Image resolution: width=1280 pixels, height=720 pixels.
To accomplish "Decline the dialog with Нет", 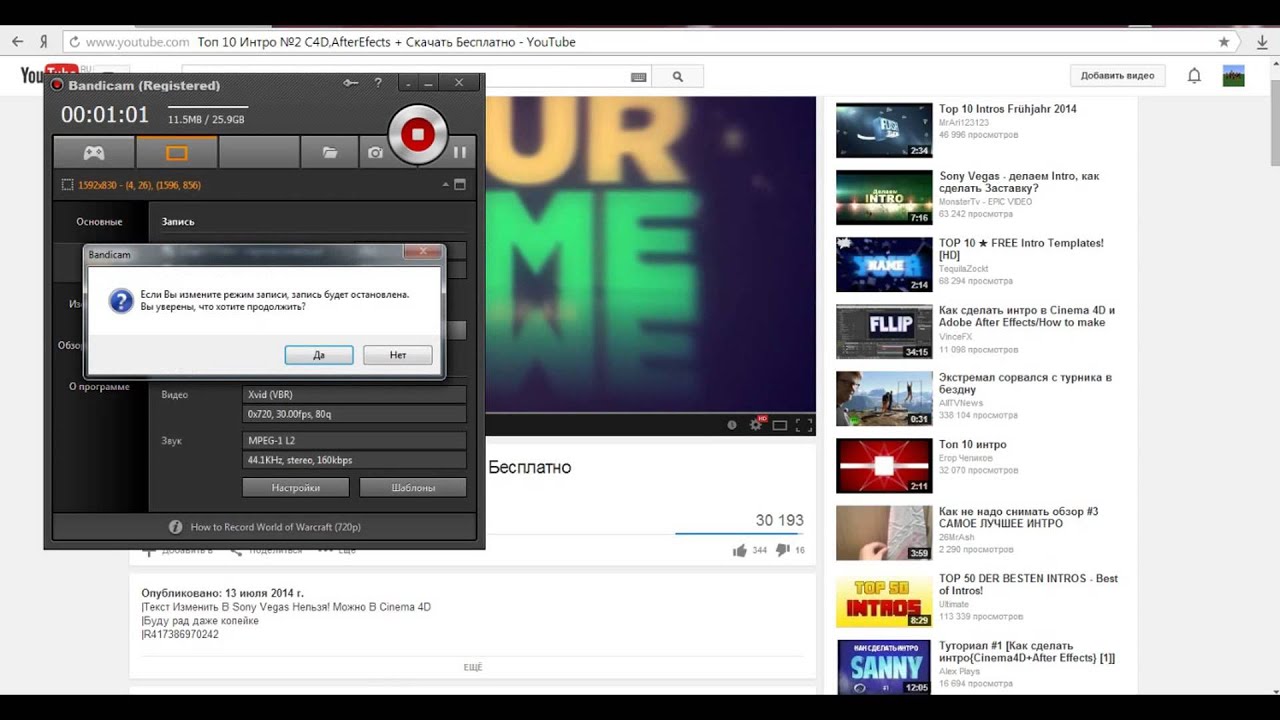I will [398, 355].
